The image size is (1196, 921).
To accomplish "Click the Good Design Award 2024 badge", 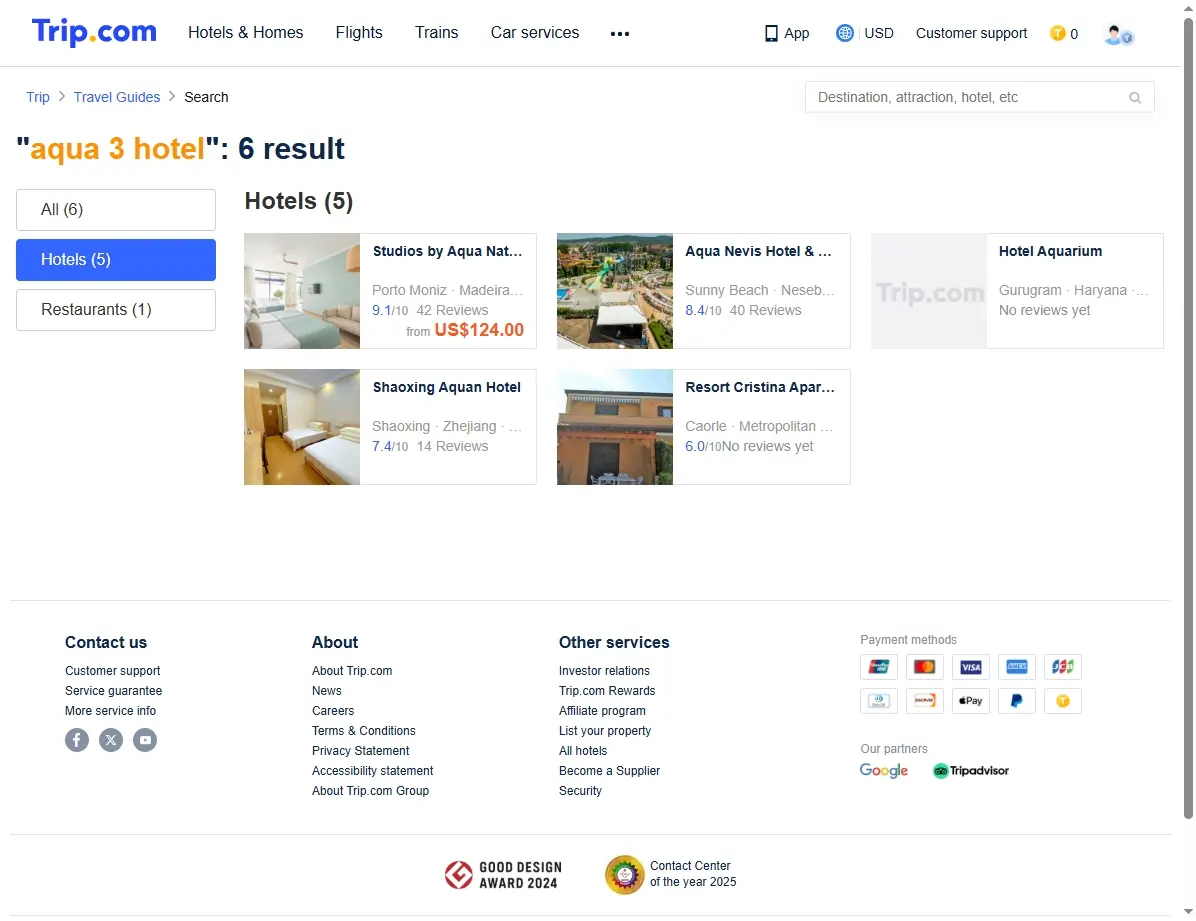I will coord(503,875).
